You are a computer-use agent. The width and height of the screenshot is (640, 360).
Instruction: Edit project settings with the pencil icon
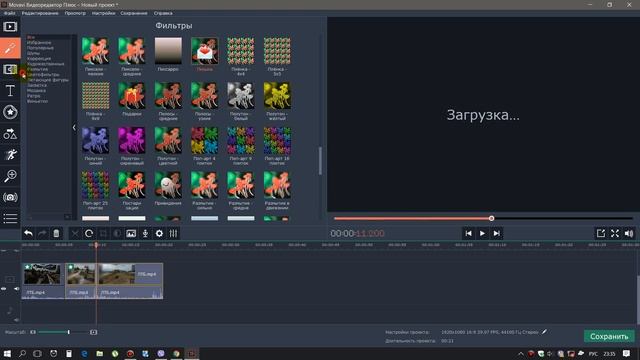[544, 332]
